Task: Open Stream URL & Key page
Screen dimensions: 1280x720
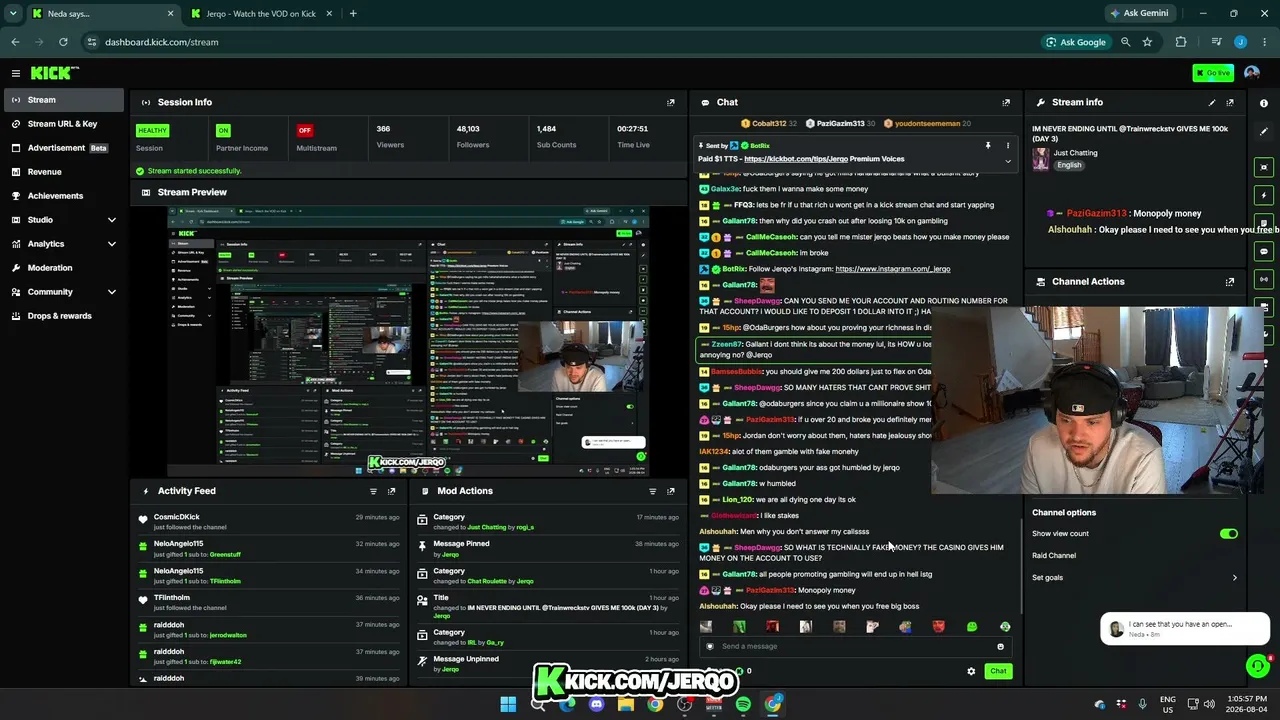Action: click(64, 124)
